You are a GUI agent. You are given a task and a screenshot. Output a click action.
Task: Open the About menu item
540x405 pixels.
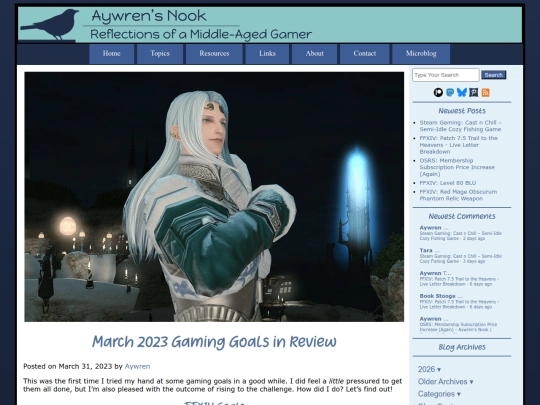pos(314,54)
